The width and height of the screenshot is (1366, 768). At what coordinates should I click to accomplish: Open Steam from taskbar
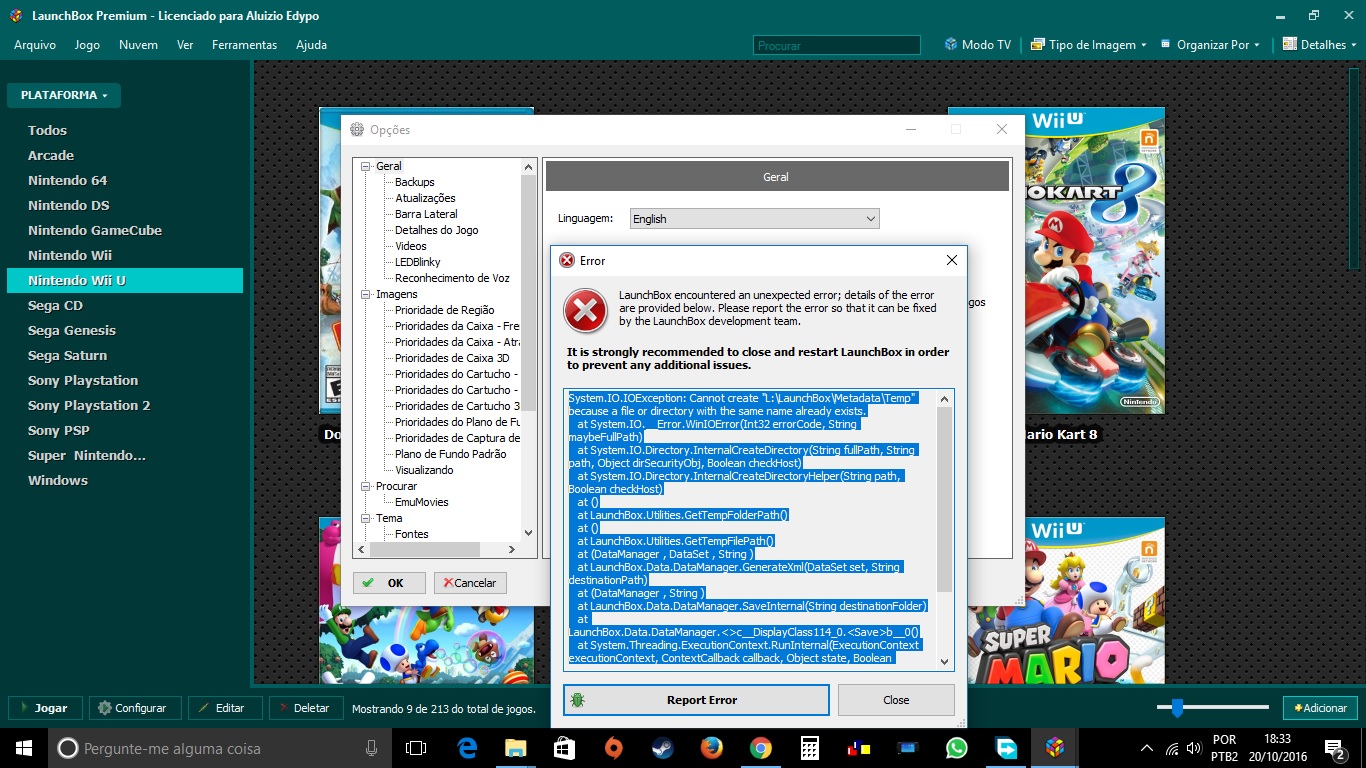coord(663,748)
